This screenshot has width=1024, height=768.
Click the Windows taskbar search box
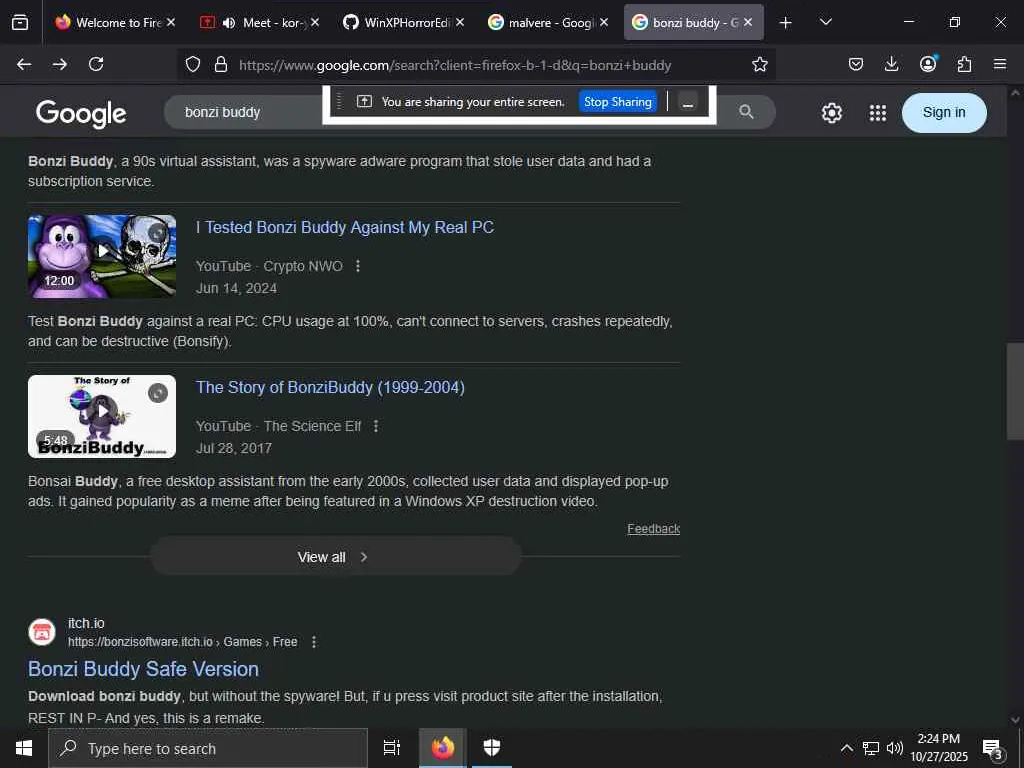click(x=208, y=748)
